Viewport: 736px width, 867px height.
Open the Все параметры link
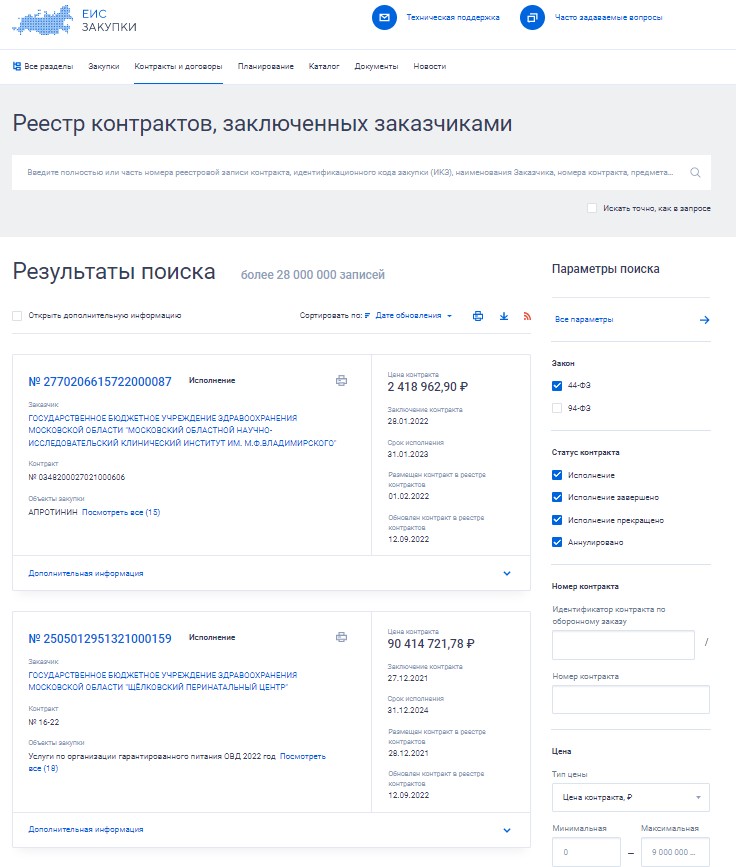584,320
